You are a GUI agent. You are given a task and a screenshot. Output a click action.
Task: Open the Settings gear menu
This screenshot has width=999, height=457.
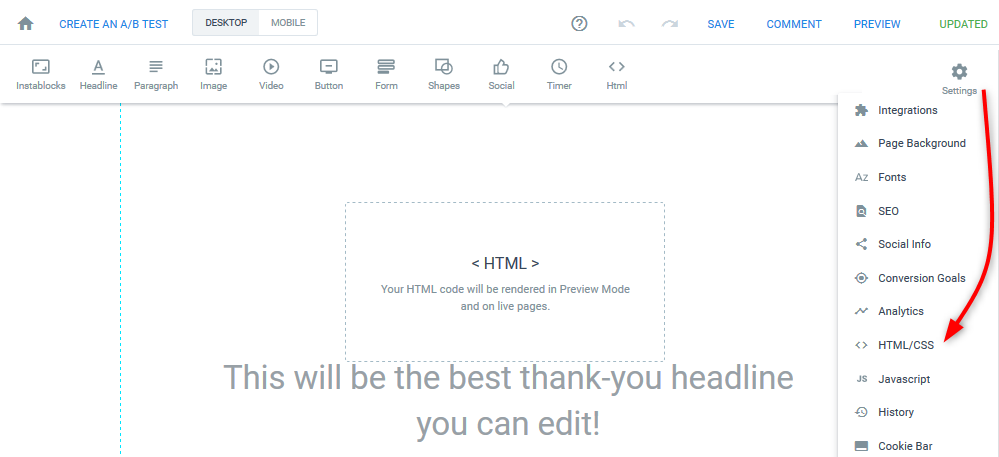pyautogui.click(x=959, y=76)
